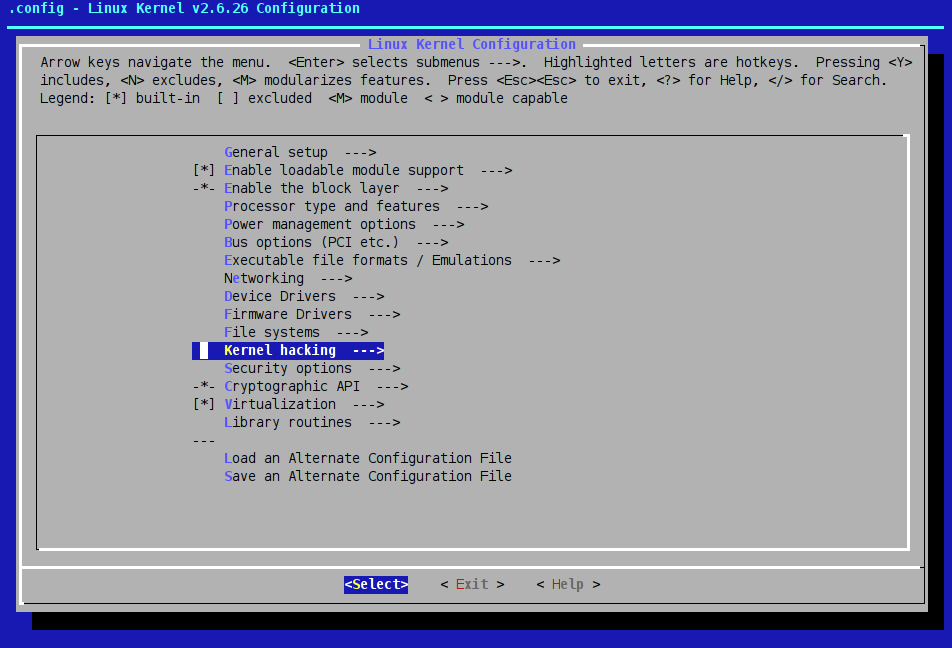The height and width of the screenshot is (648, 952).
Task: Choose Save an Alternate Configuration File
Action: coord(368,477)
